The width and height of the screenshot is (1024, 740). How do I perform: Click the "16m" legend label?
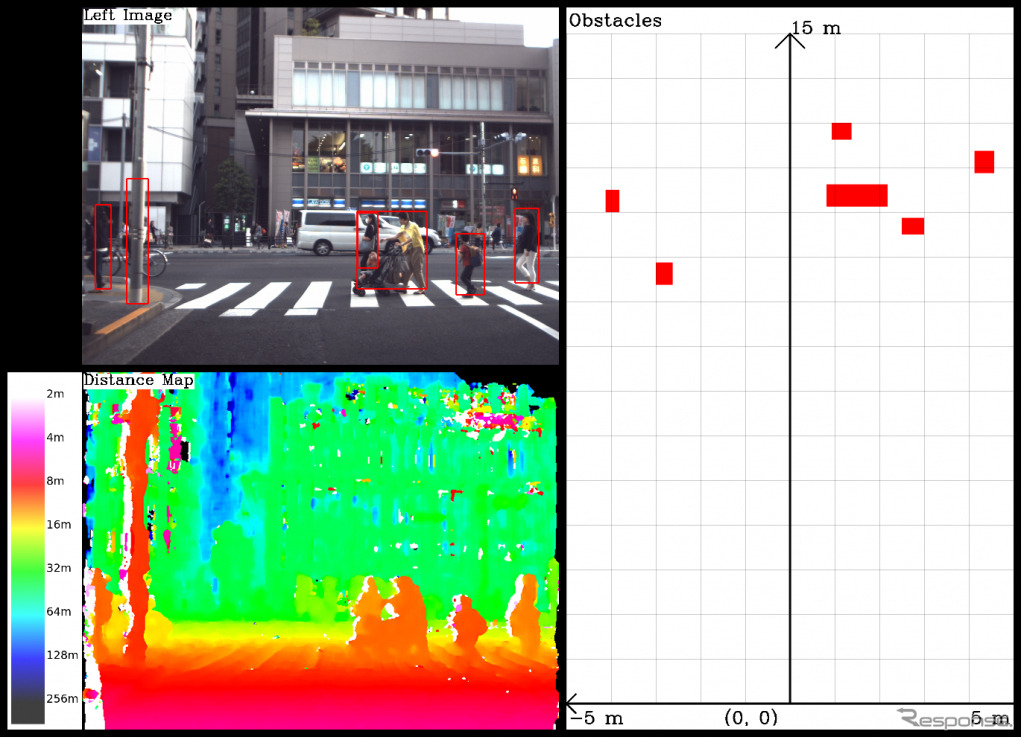click(59, 524)
